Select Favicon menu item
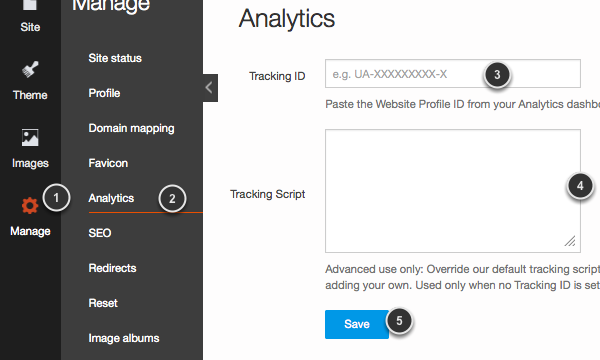Viewport: 600px width, 360px height. [x=108, y=163]
